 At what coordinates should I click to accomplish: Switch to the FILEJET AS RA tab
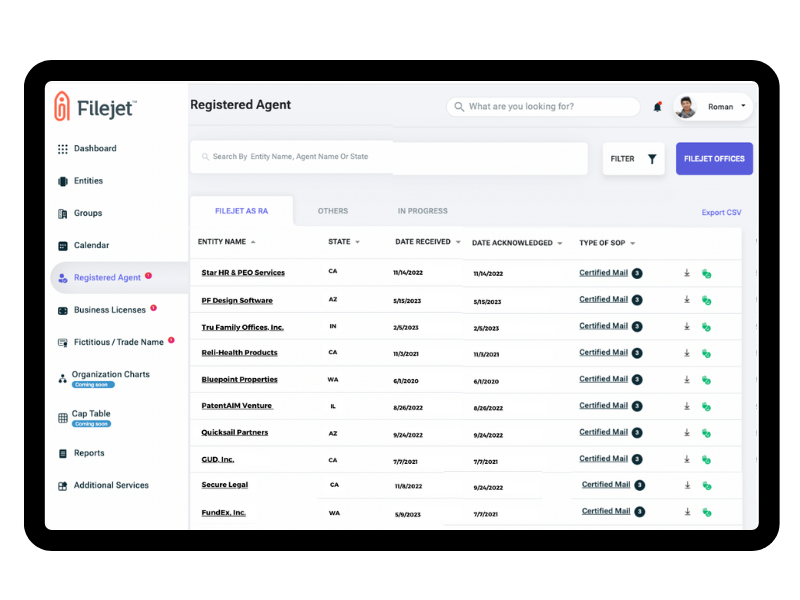coord(241,211)
